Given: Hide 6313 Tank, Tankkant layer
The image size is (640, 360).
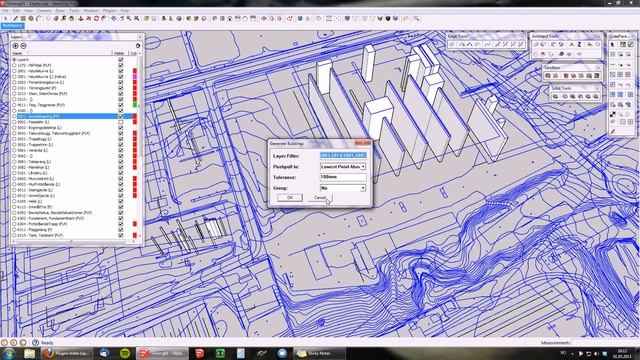Looking at the screenshot, I should pos(121,235).
